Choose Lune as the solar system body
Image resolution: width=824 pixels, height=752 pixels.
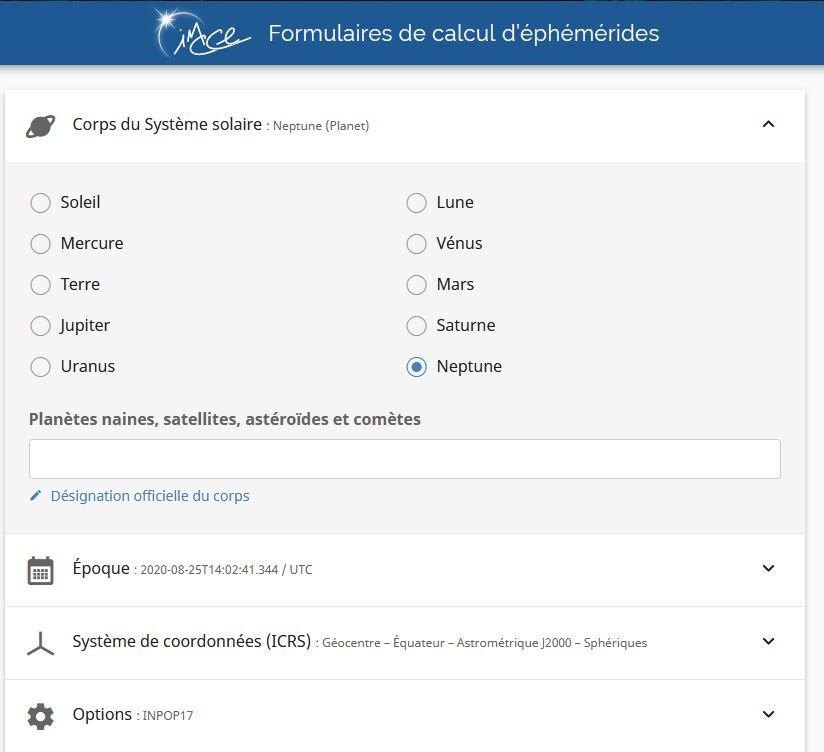(x=416, y=203)
